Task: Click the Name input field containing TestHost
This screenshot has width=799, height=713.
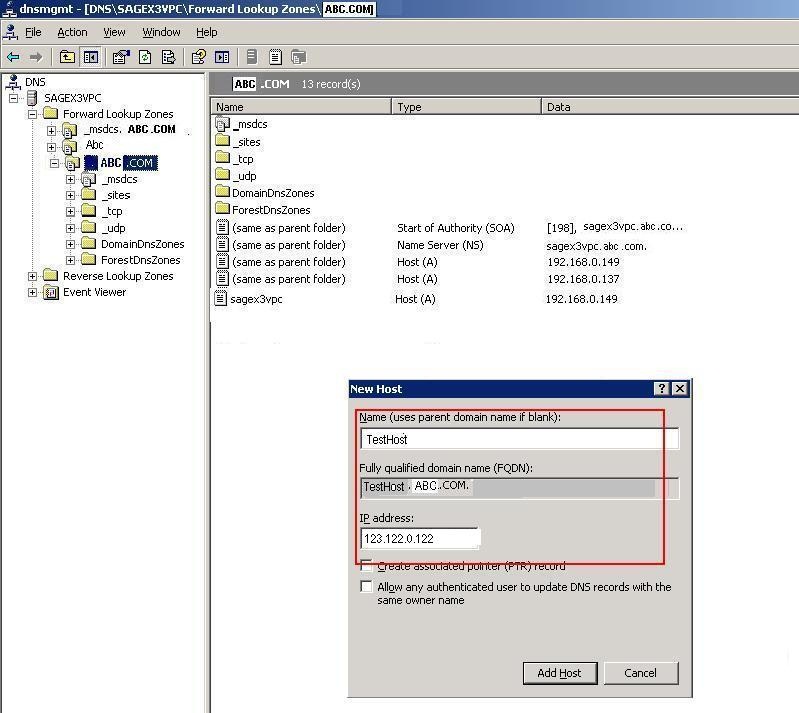Action: [x=519, y=439]
